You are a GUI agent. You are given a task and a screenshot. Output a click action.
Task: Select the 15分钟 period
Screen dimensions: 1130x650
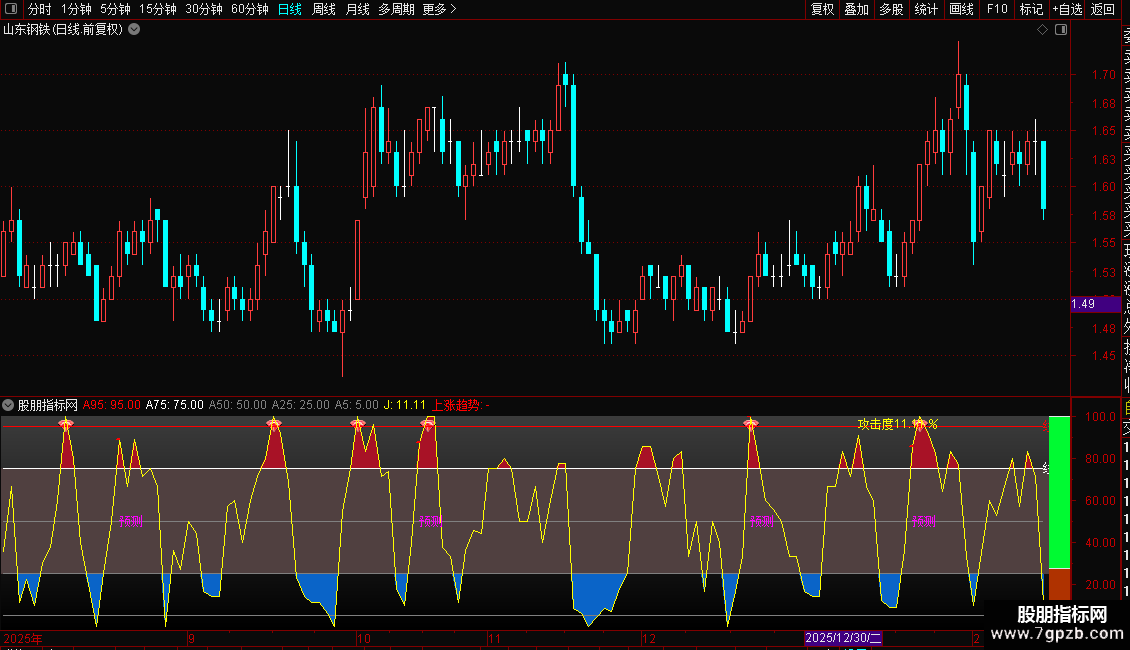tap(158, 9)
